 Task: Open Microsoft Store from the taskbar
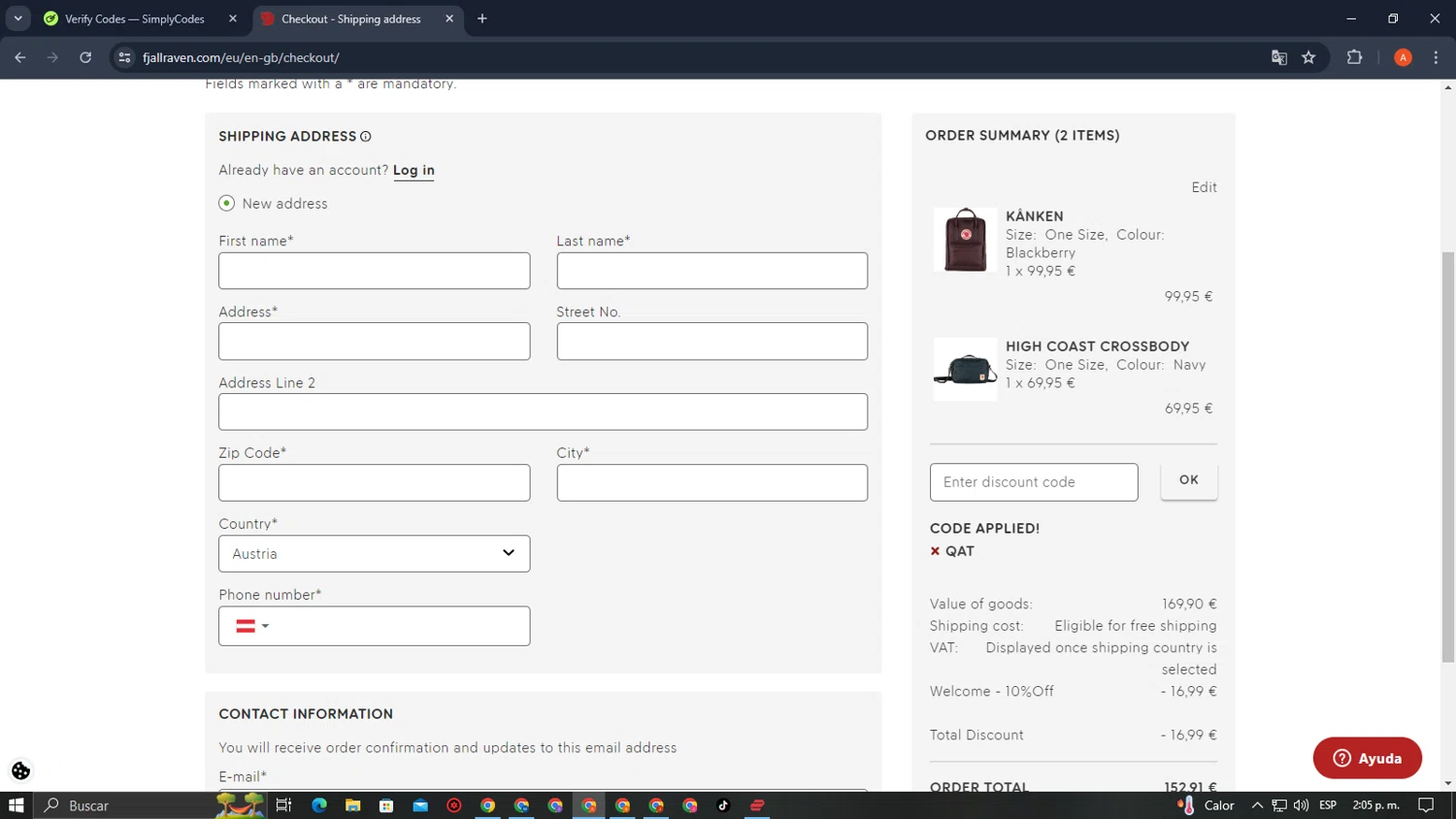tap(386, 805)
